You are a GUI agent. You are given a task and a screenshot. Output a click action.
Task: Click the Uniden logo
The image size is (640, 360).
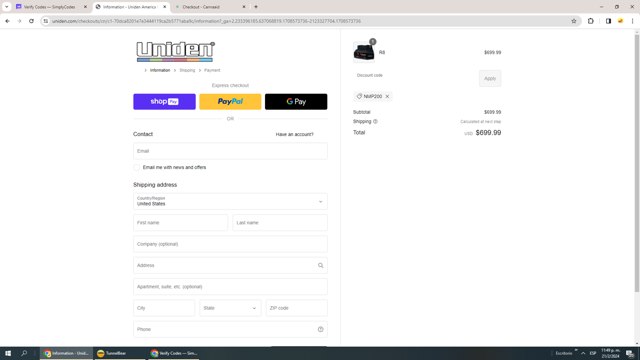coord(175,51)
